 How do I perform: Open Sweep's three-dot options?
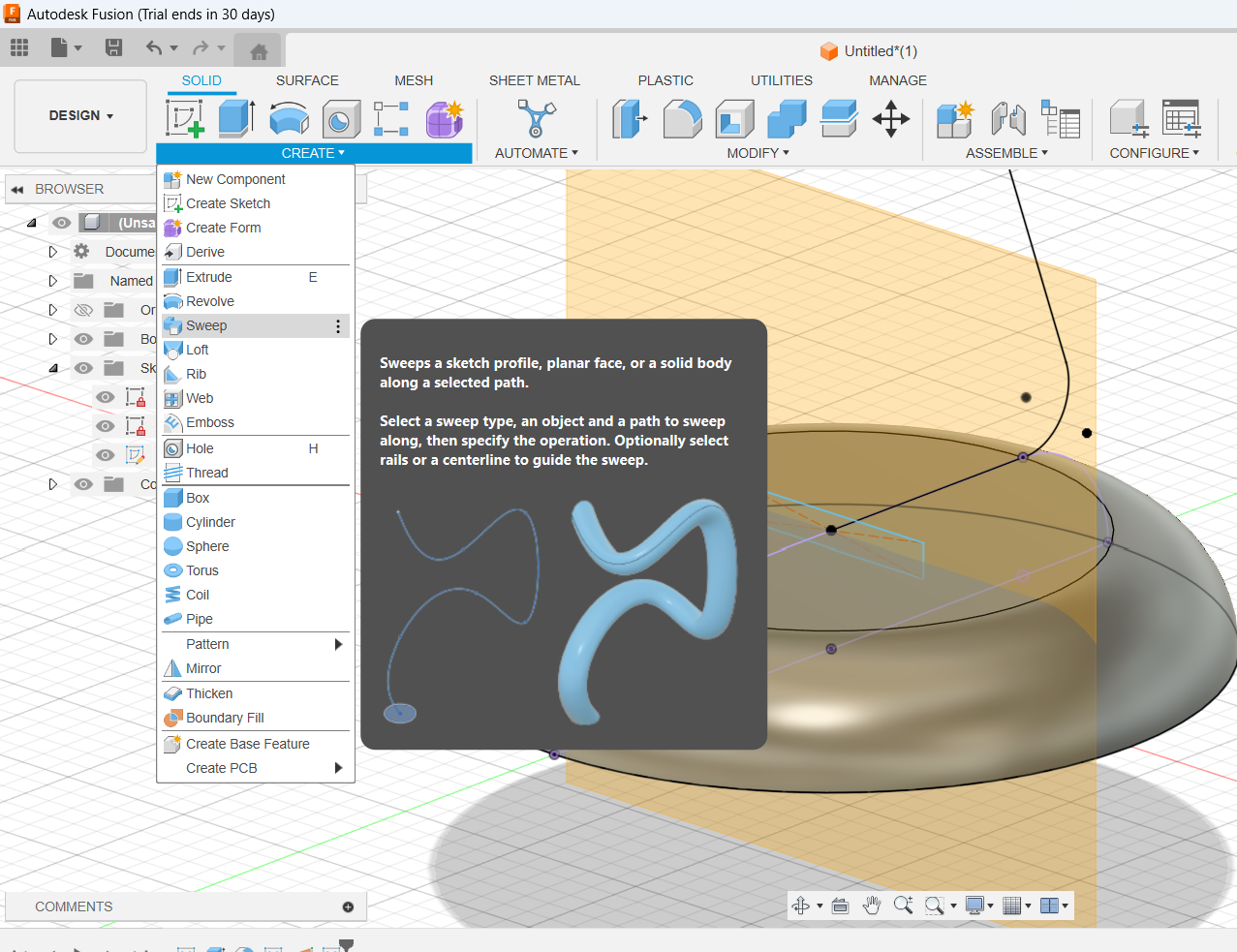(338, 326)
